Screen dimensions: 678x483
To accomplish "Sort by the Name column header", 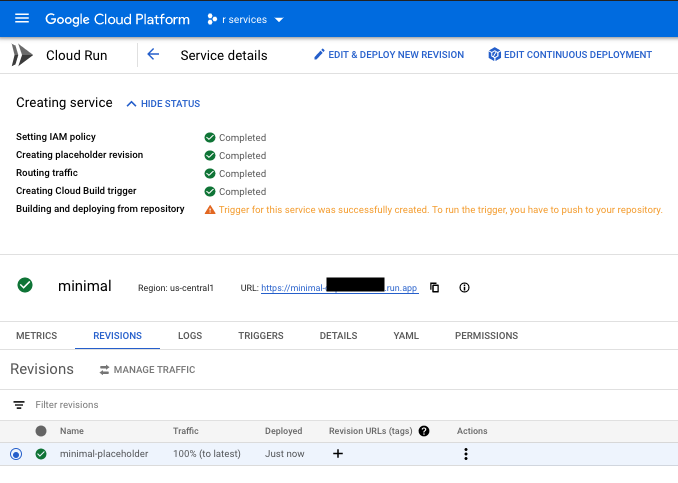I will coord(72,431).
